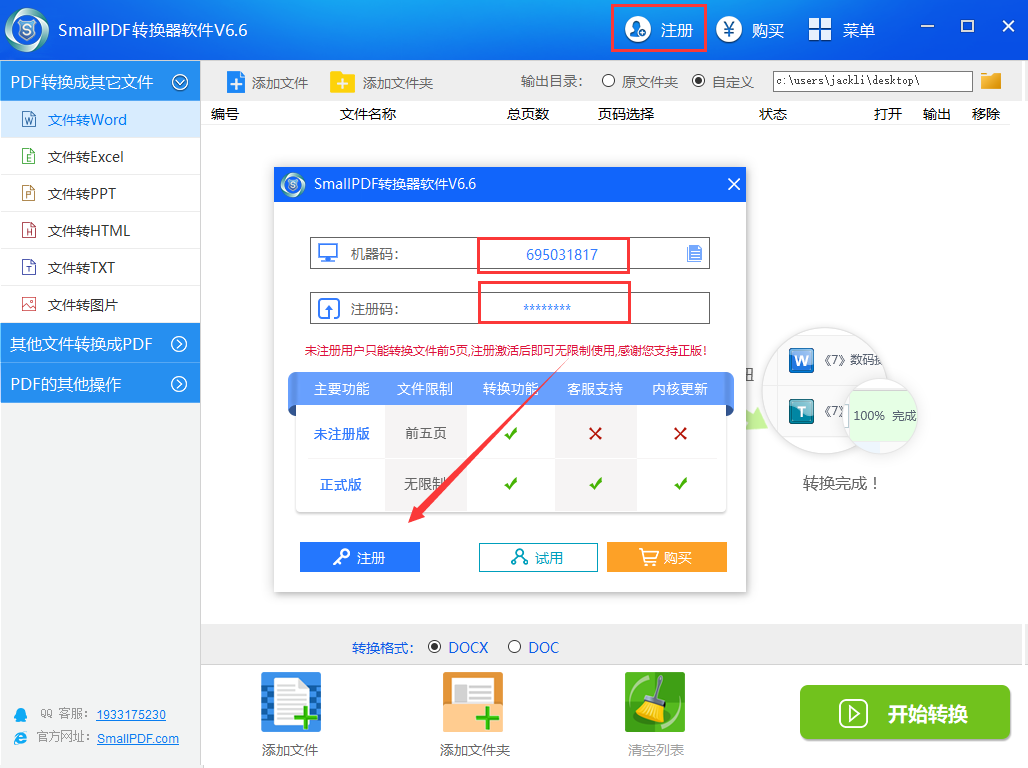This screenshot has height=768, width=1028.
Task: Select the 文件转PPT sidebar icon
Action: tap(29, 193)
